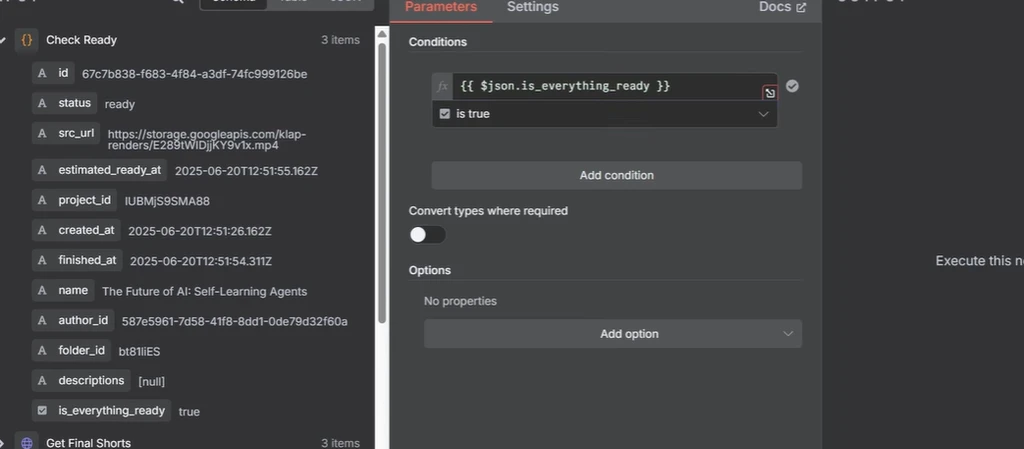Click the folder_id field pill

[x=71, y=350]
